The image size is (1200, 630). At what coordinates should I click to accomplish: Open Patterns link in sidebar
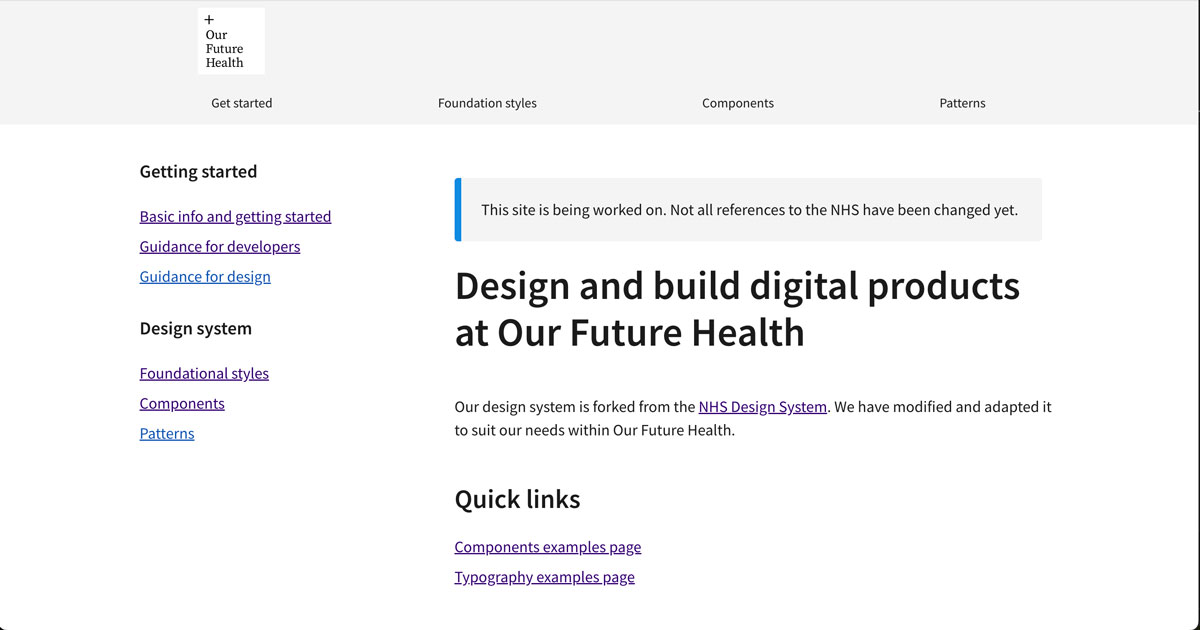tap(167, 433)
